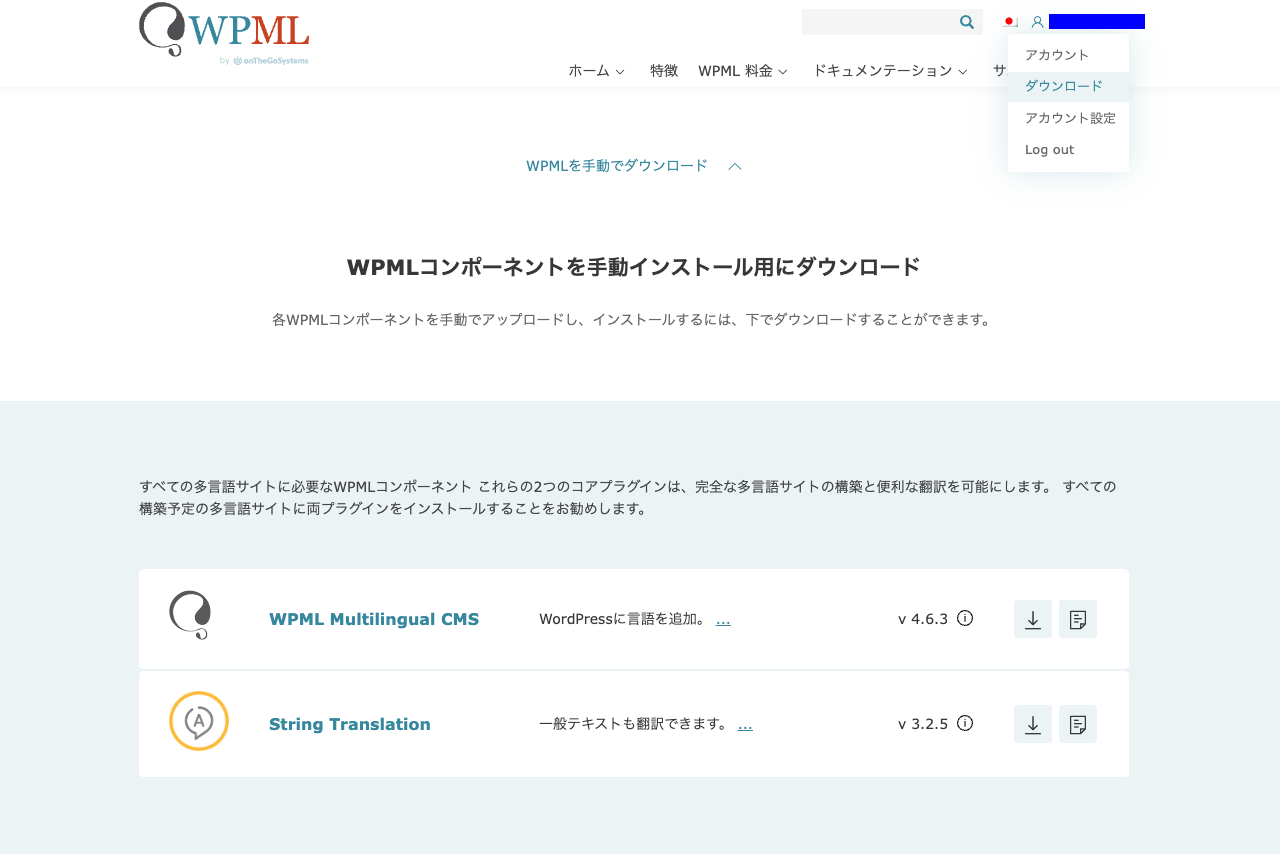Expand the ホーム menu
This screenshot has width=1280, height=857.
point(597,71)
